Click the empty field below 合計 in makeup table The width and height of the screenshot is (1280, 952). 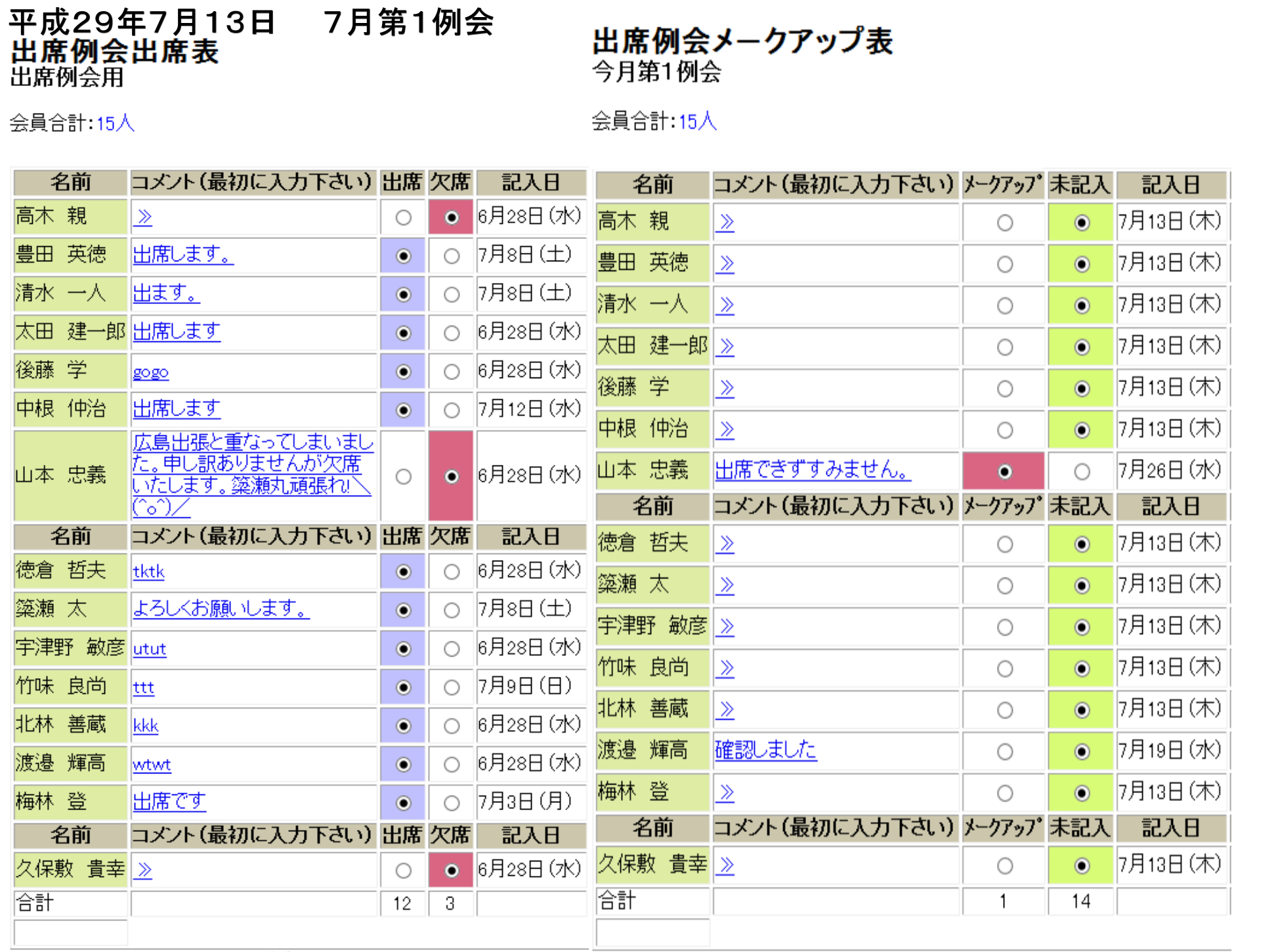[x=652, y=932]
